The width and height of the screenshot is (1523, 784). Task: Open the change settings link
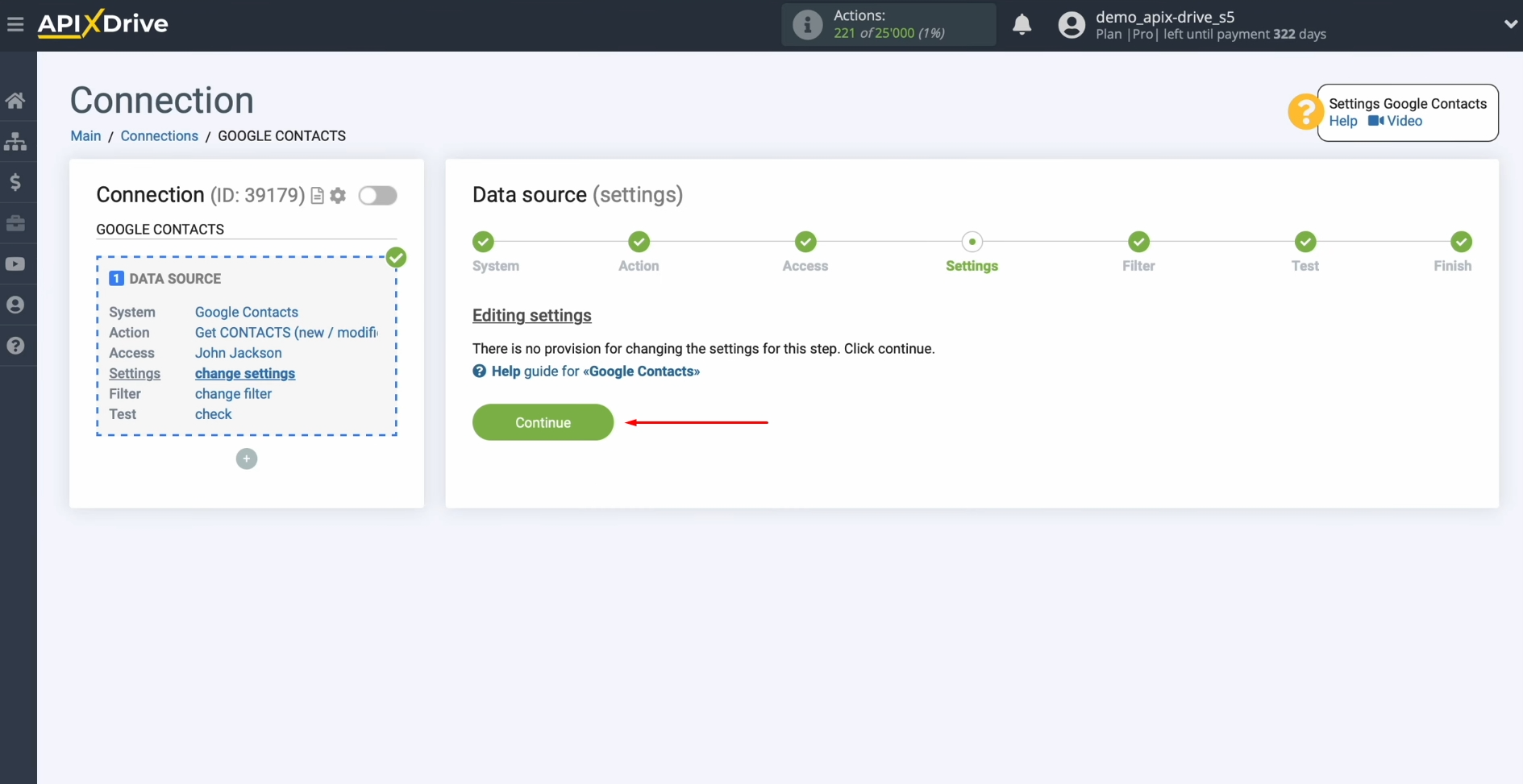pos(244,373)
